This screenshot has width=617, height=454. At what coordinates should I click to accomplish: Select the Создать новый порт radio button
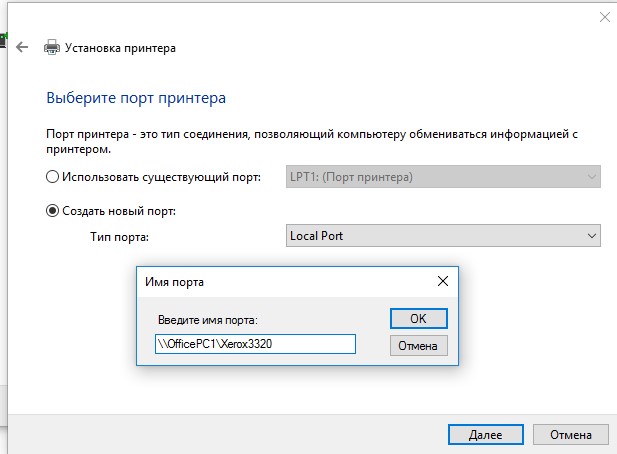click(x=53, y=211)
